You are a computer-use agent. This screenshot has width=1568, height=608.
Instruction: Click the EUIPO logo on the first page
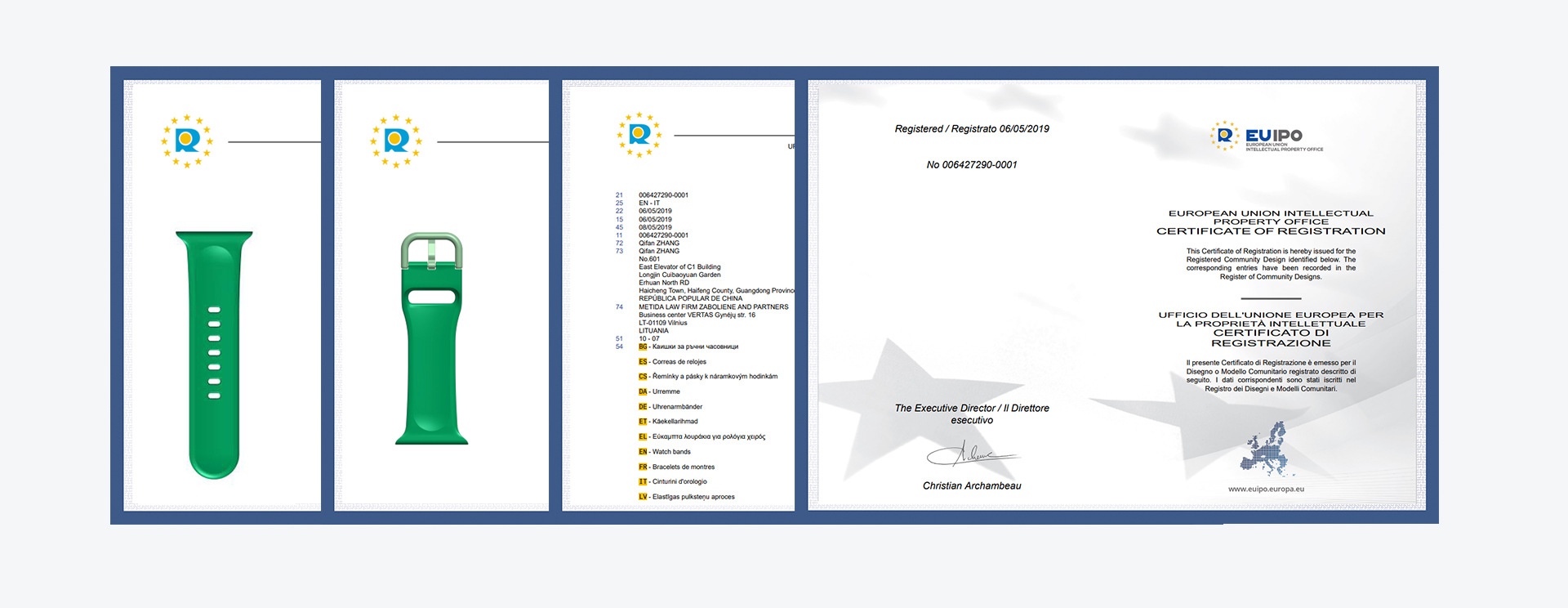click(x=187, y=141)
